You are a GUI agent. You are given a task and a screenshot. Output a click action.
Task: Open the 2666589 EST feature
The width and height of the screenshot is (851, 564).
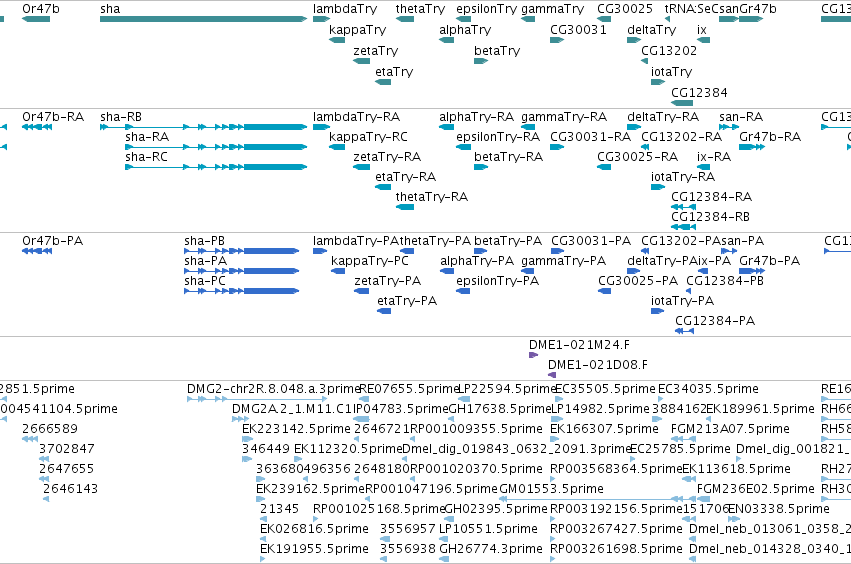[x=30, y=439]
